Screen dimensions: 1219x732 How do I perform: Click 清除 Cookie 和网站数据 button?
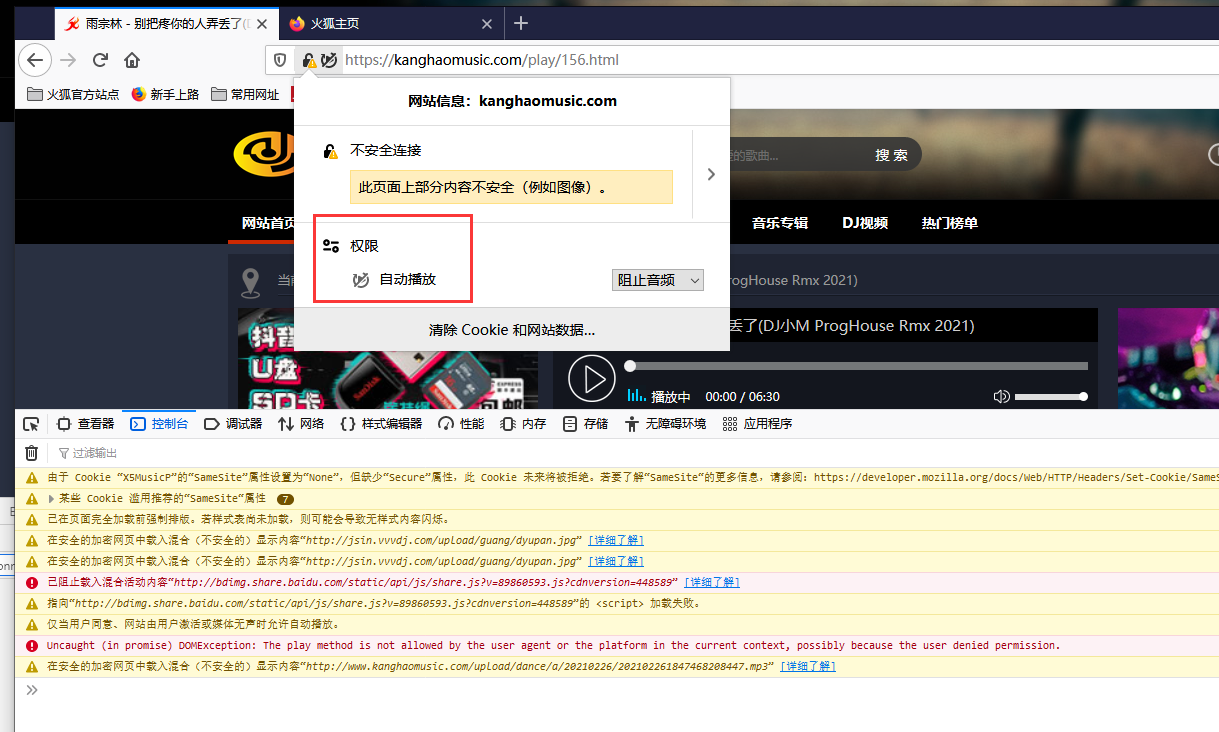[x=512, y=330]
